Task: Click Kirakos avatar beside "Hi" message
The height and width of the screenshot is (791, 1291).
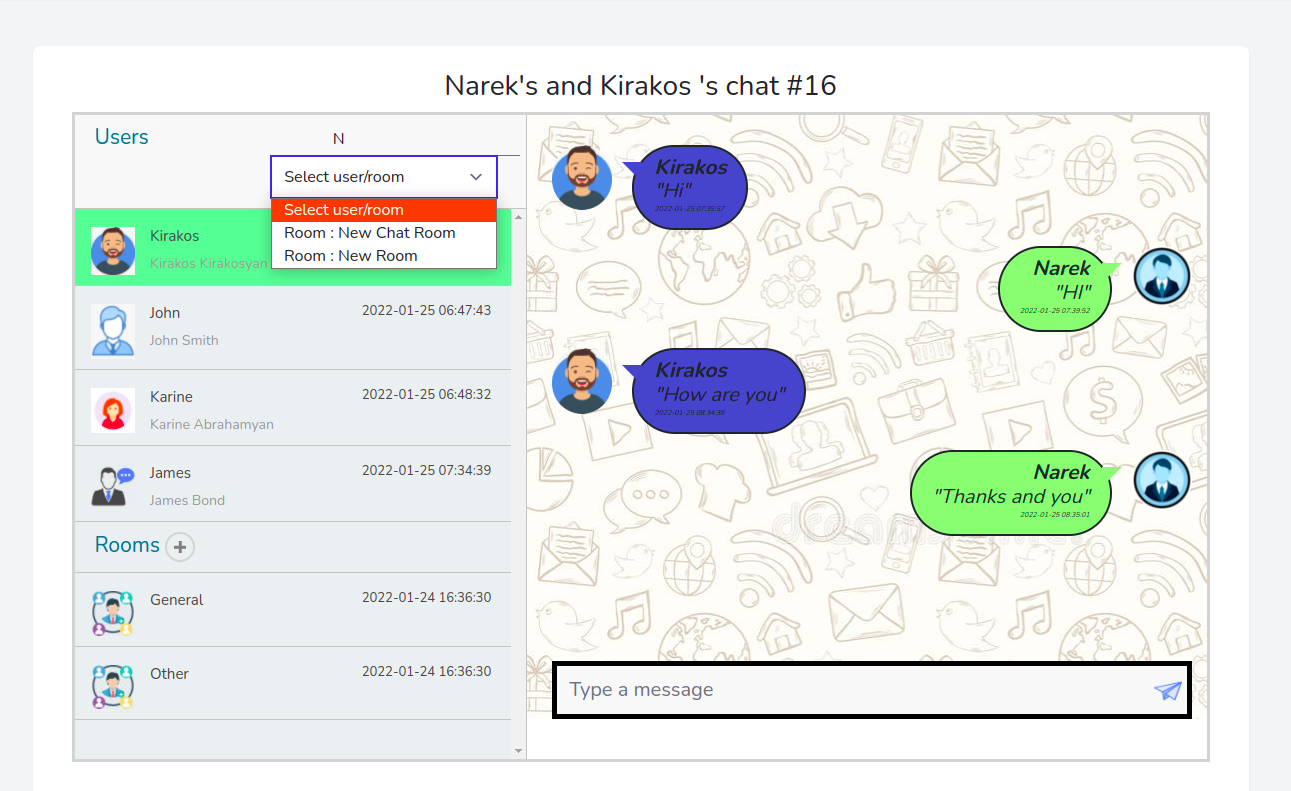Action: (x=582, y=178)
